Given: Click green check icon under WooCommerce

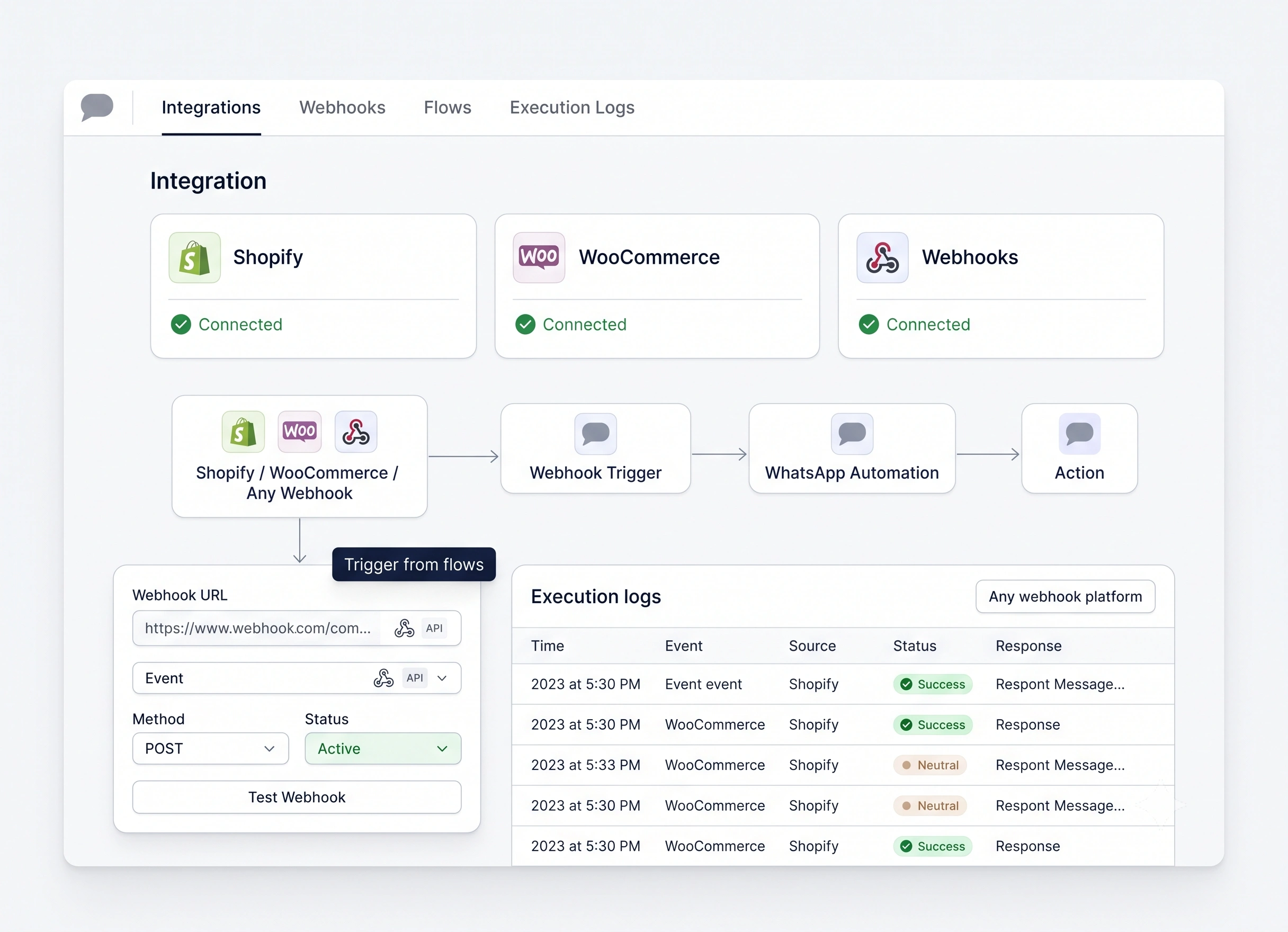Looking at the screenshot, I should pyautogui.click(x=525, y=324).
